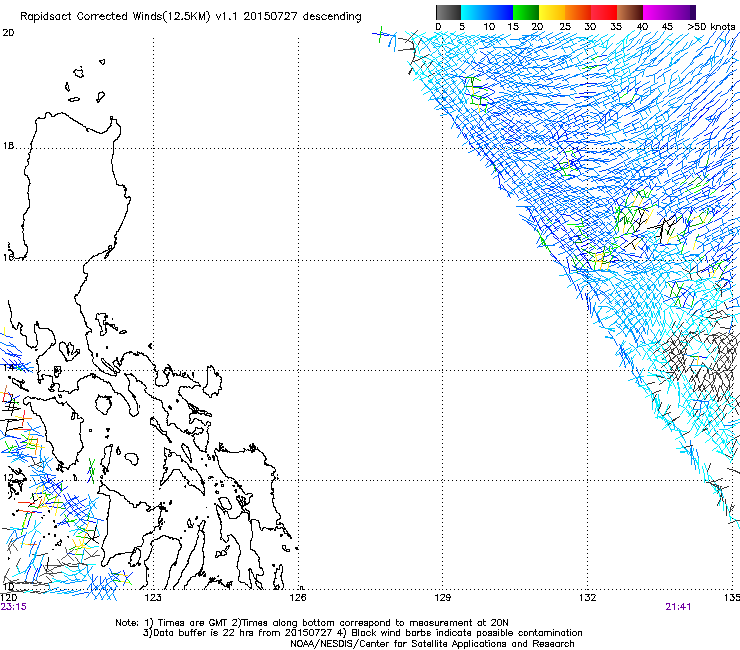Click the 123 longitude axis label
Screen dimensions: 740x650
pos(153,598)
